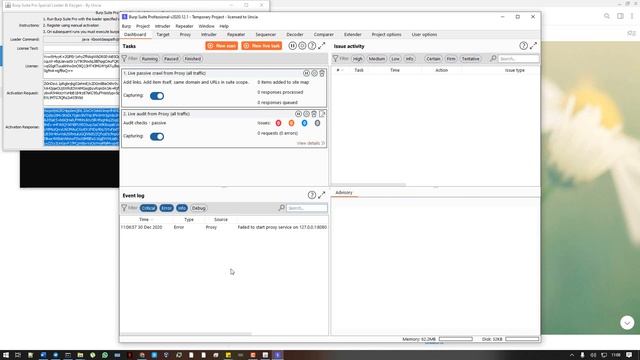Switch to the Decoder tab

click(x=295, y=35)
